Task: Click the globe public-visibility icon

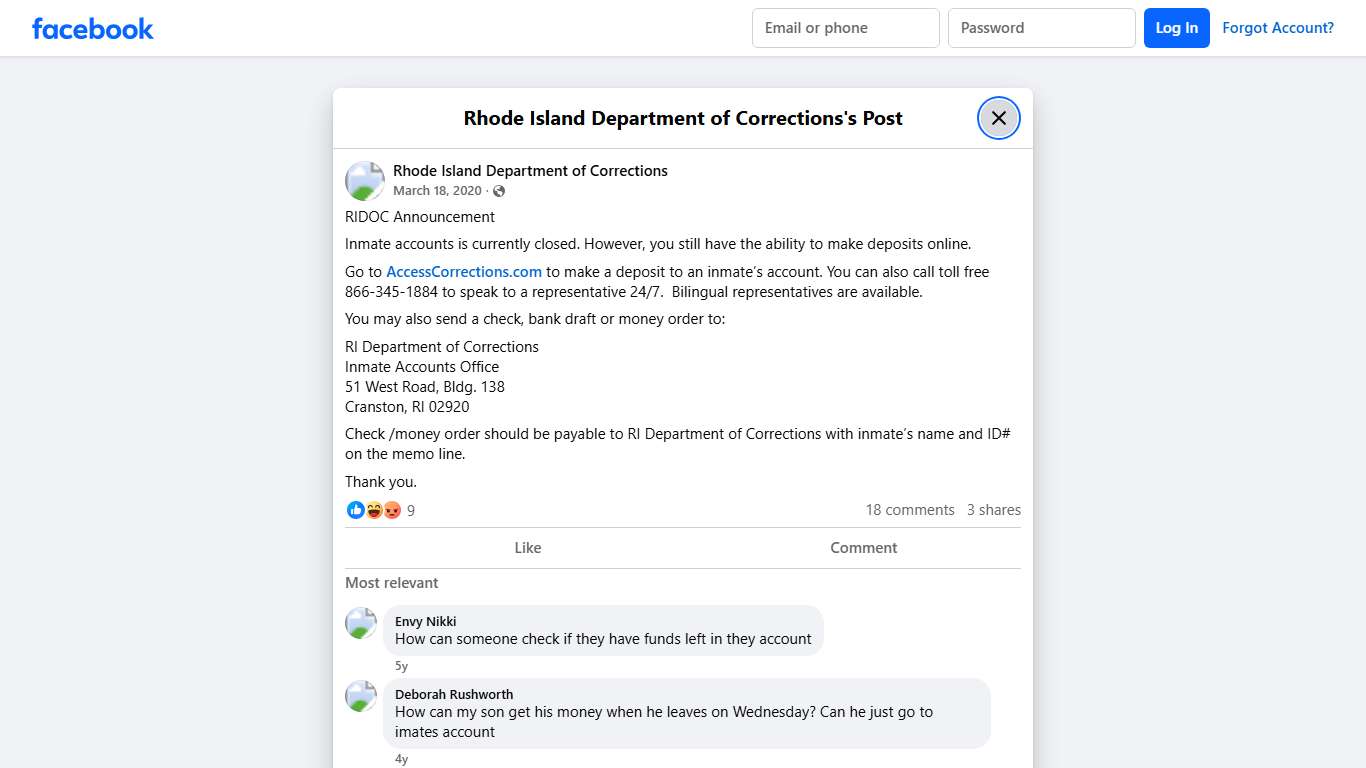Action: pyautogui.click(x=499, y=191)
